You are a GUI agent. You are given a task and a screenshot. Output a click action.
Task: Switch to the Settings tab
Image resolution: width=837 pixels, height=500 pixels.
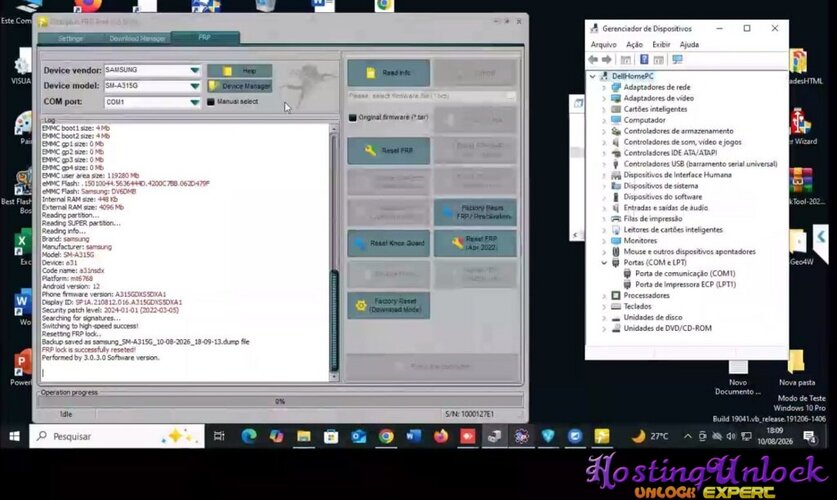tap(70, 38)
